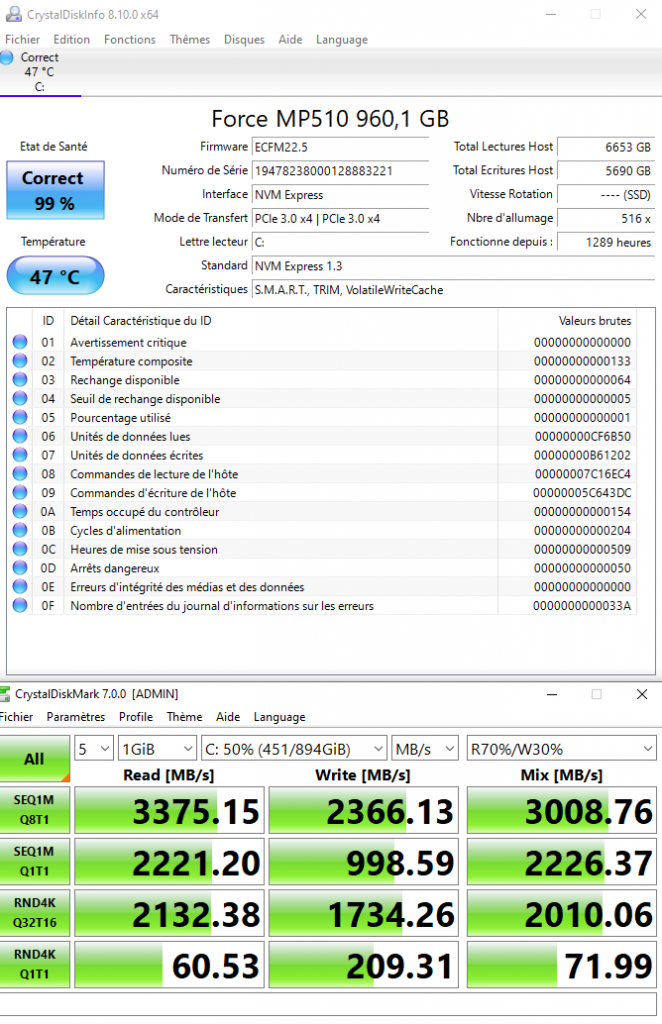Click the Caractéristiques field S.M.A.R.T., TRIM

453,290
